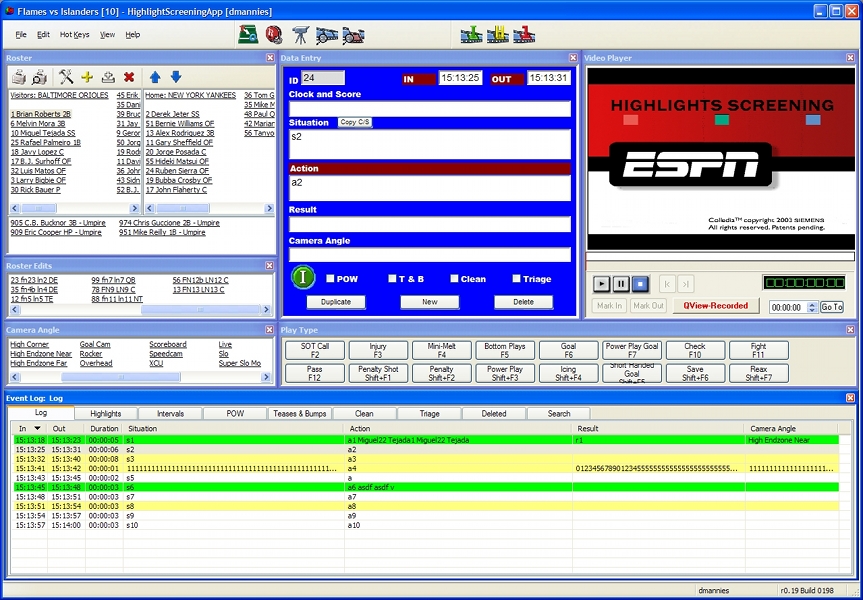Click the tripod camera icon in main toolbar
Screen dimensions: 863x600
coord(300,35)
